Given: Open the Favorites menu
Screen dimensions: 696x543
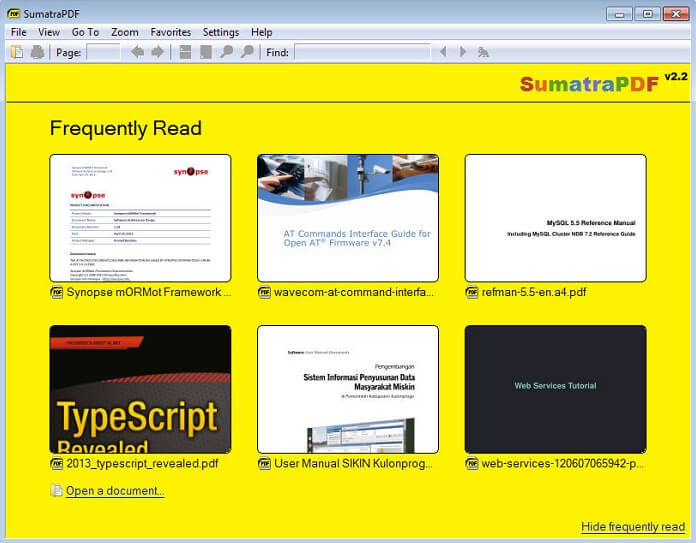Looking at the screenshot, I should pyautogui.click(x=170, y=32).
